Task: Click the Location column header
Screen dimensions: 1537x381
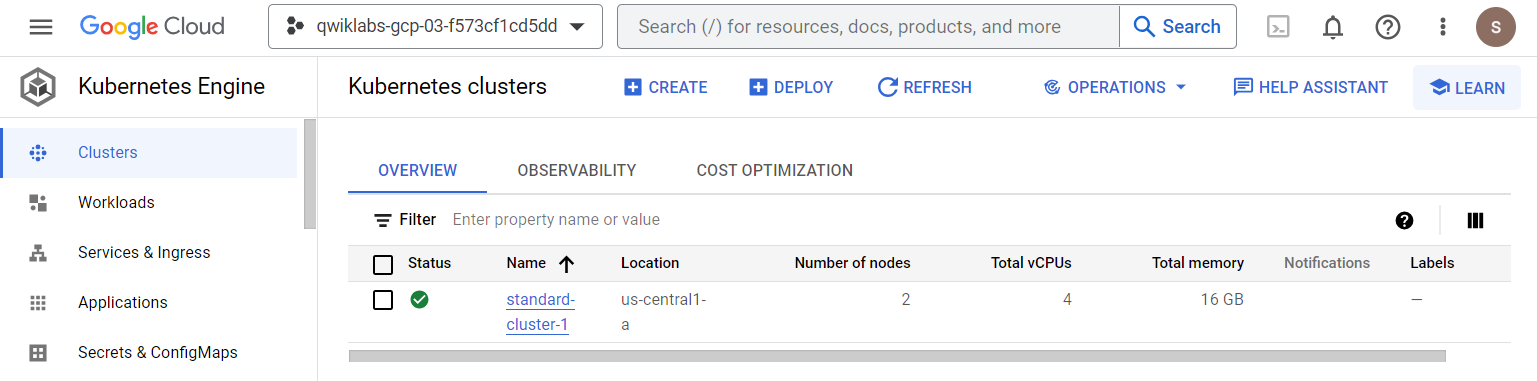Action: point(650,264)
